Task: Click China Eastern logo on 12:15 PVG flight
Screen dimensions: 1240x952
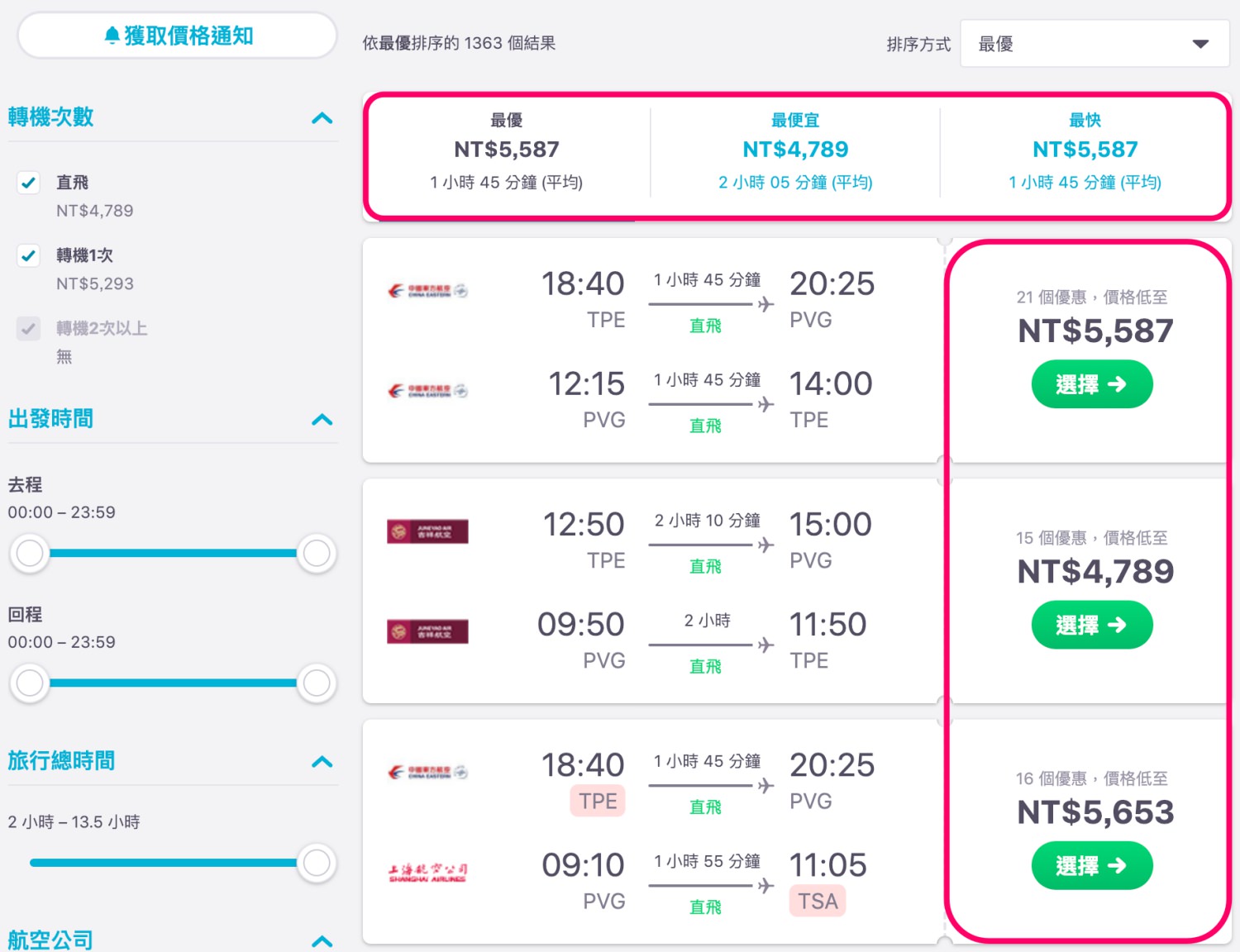Action: [x=428, y=391]
